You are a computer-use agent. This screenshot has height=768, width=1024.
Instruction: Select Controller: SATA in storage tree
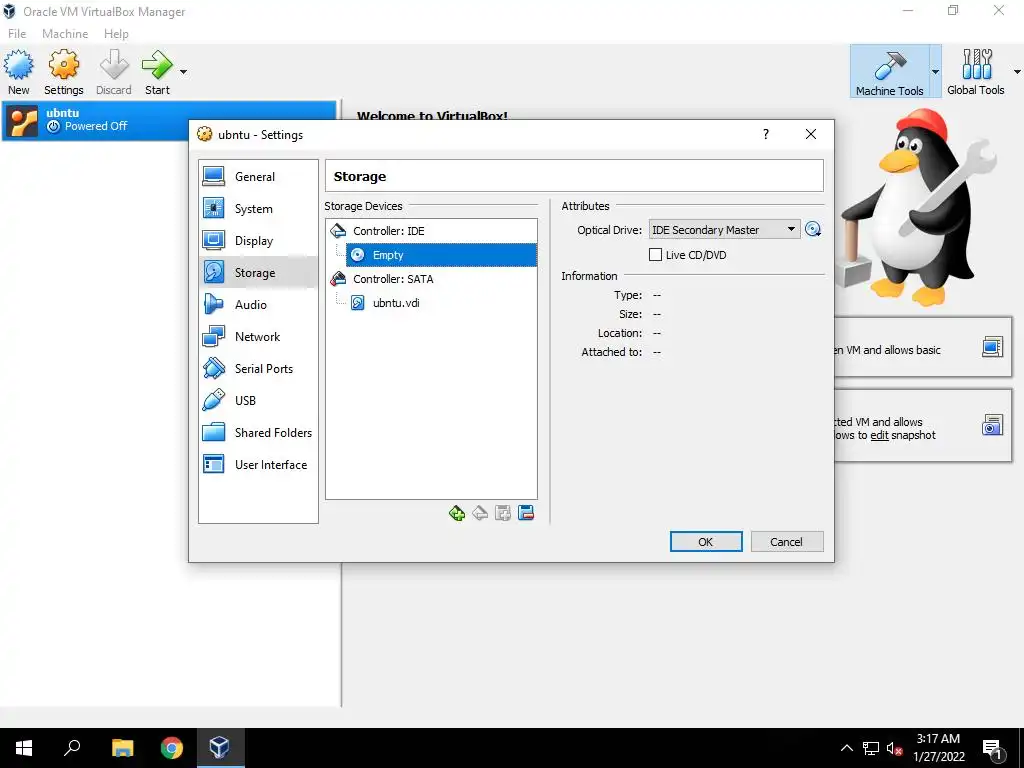pos(431,279)
